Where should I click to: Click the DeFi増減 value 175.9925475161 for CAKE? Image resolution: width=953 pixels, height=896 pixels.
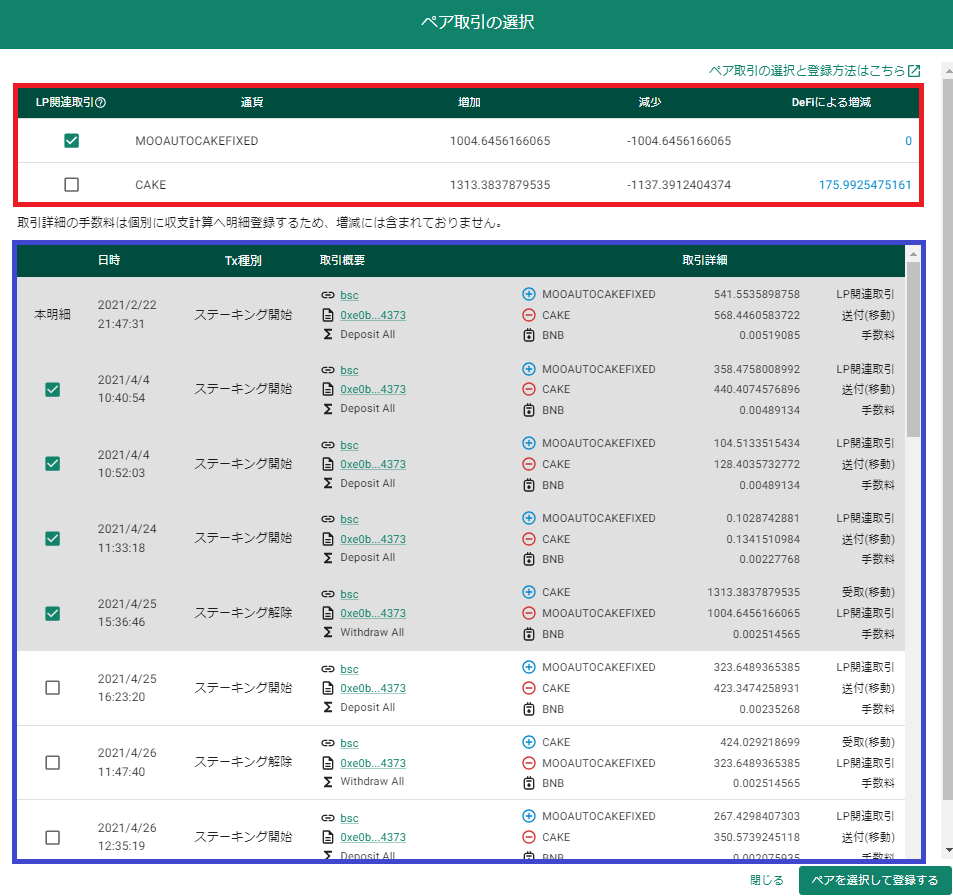(865, 185)
